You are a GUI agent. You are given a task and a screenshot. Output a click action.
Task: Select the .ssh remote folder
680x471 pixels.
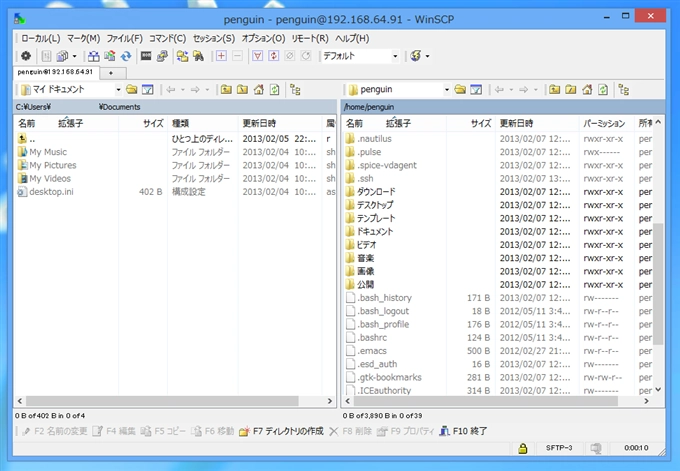coord(360,179)
